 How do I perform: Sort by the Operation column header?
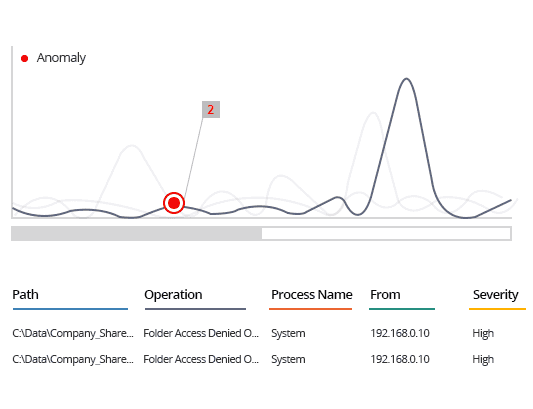[173, 294]
